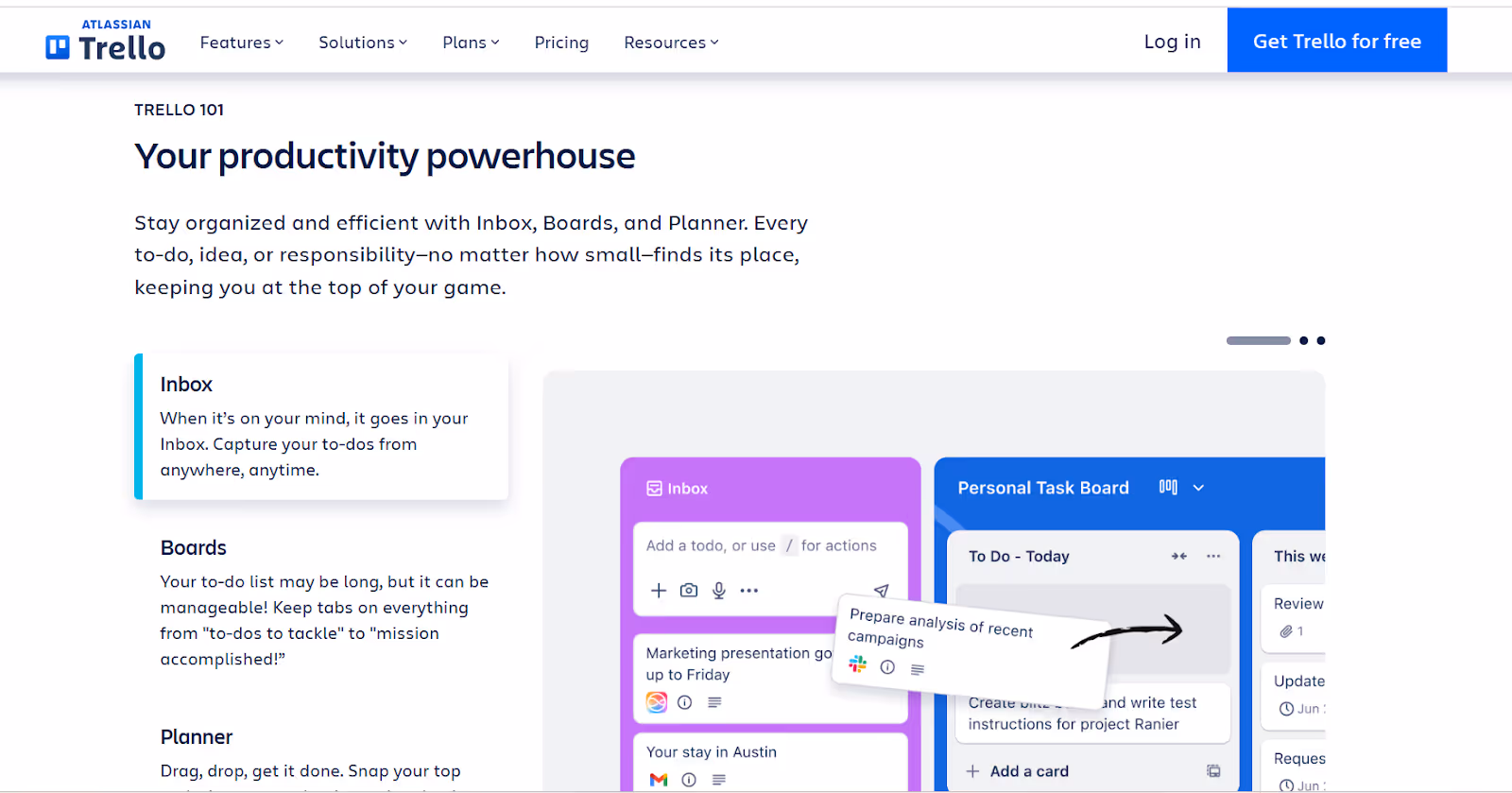Viewport: 1512px width, 793px height.
Task: Click the plus icon beside Add a card
Action: 972,771
